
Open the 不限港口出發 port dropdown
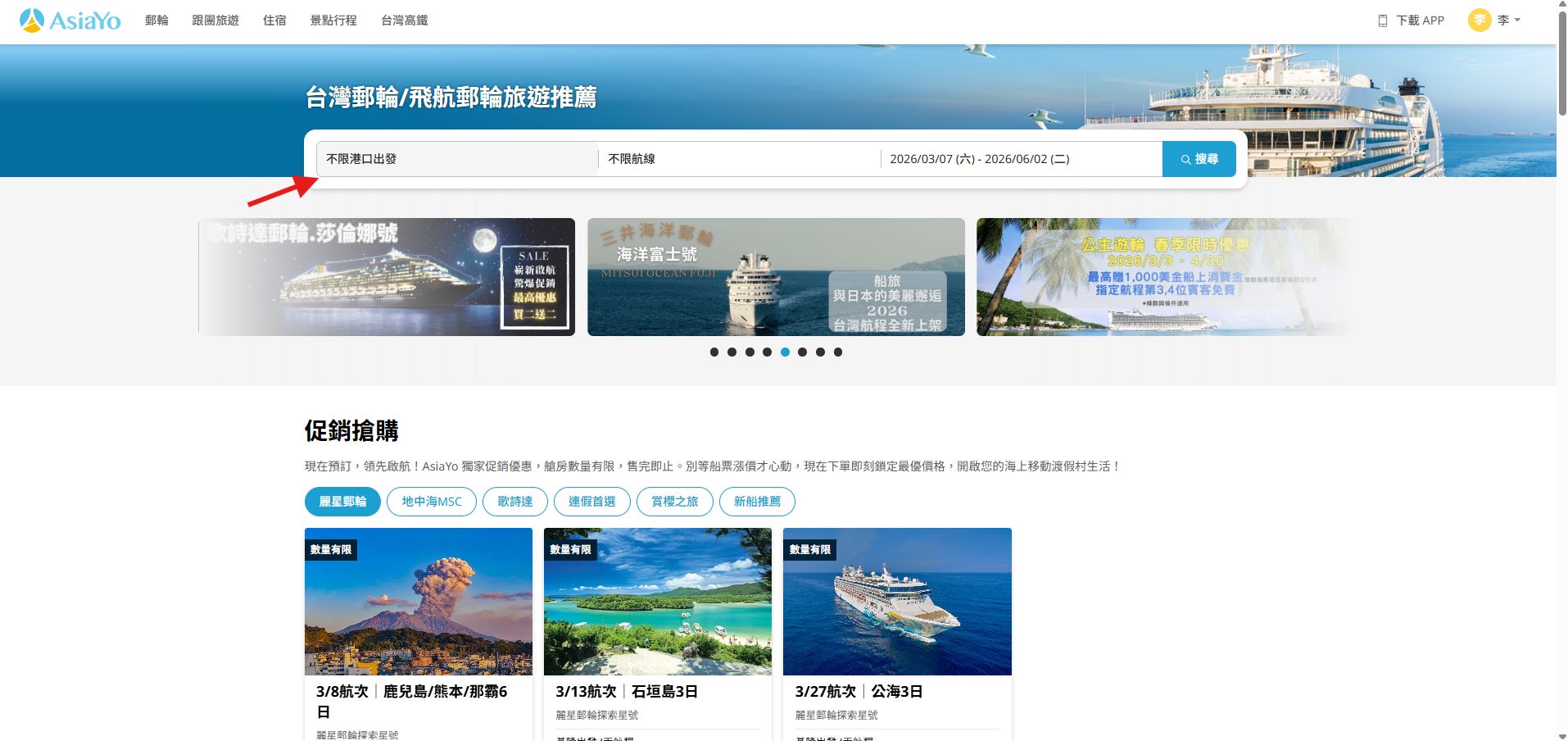click(457, 159)
